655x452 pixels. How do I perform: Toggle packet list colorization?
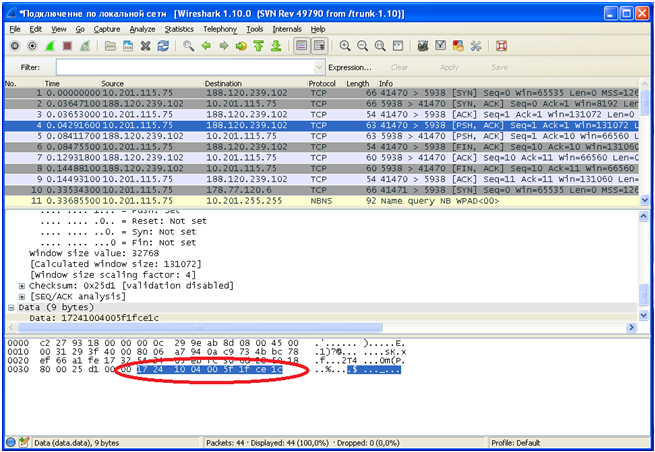[x=302, y=46]
